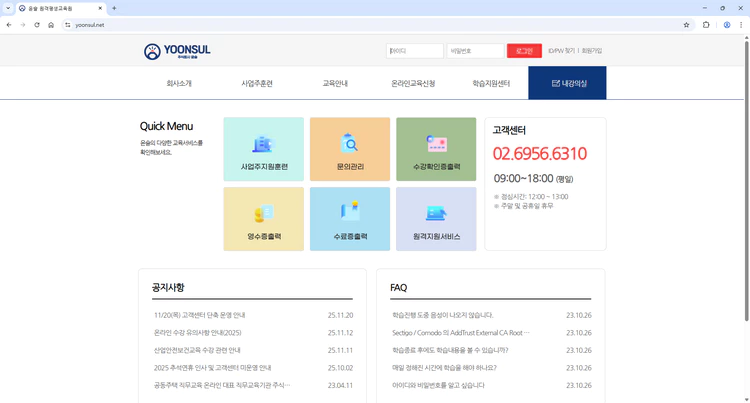The width and height of the screenshot is (750, 403).
Task: Click the red 로그인 button
Action: (524, 51)
